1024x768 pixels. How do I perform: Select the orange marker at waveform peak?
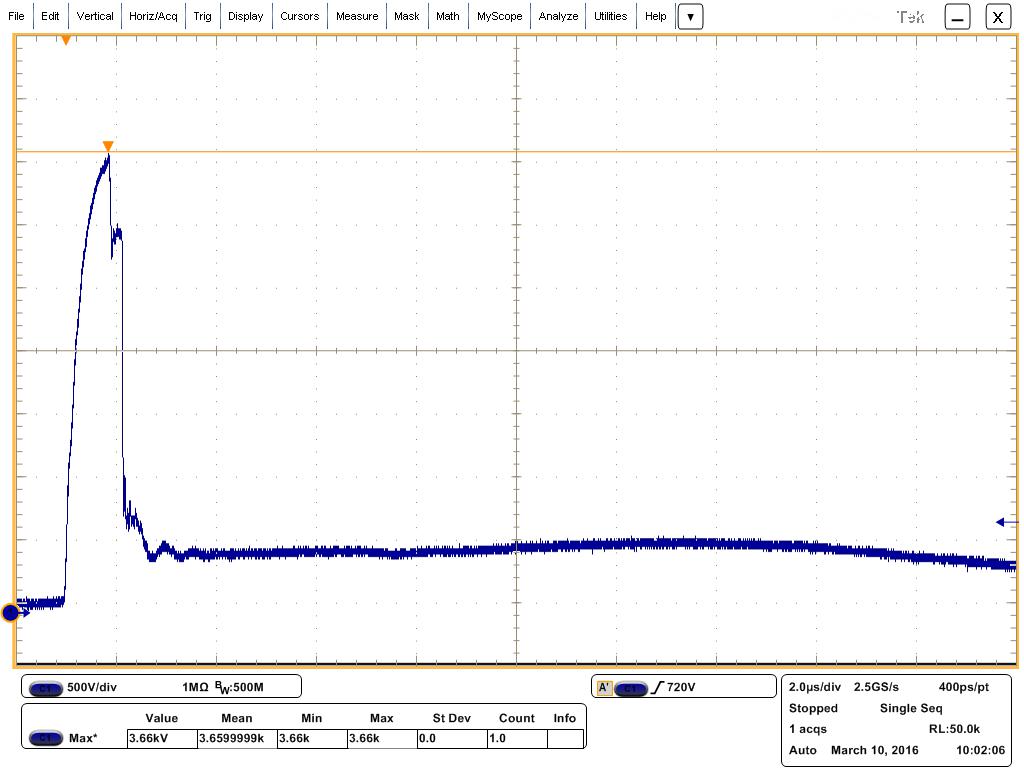coord(108,147)
